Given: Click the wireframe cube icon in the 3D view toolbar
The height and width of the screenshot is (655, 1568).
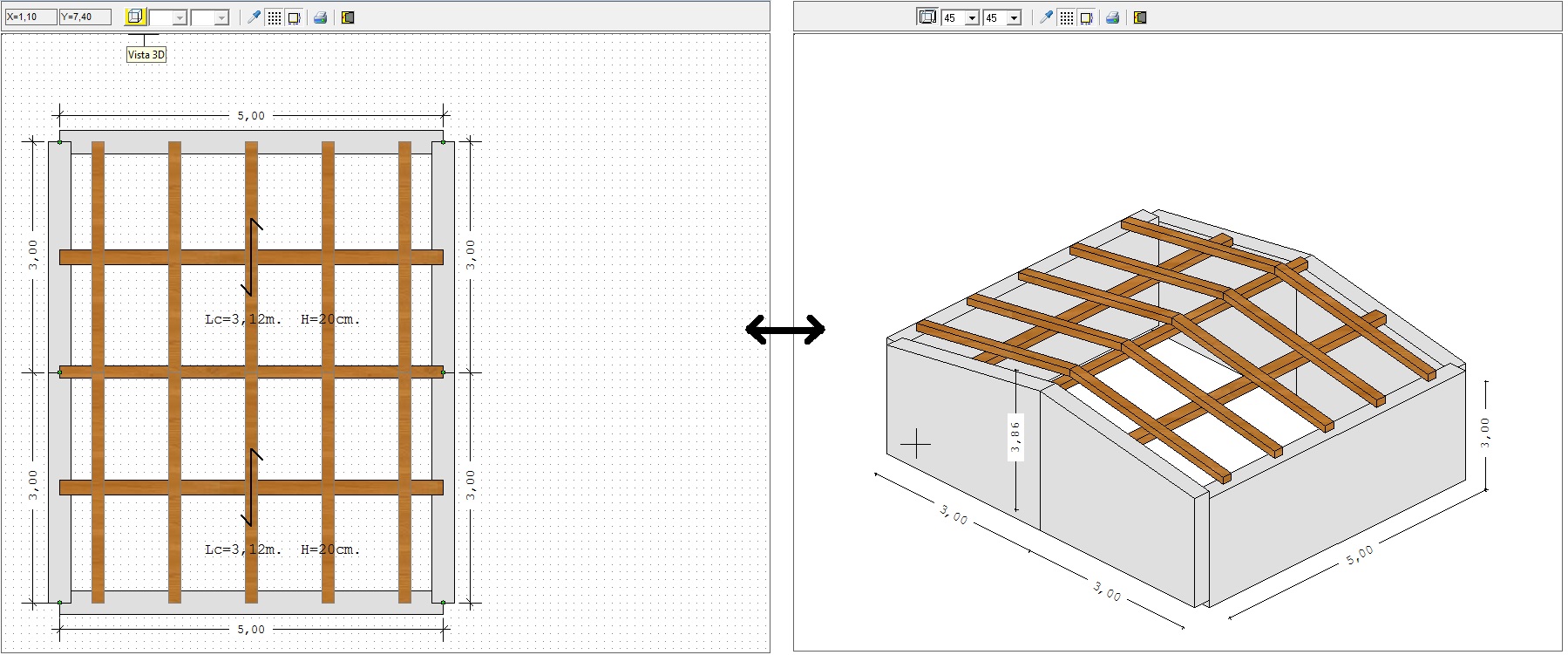Looking at the screenshot, I should tap(927, 17).
